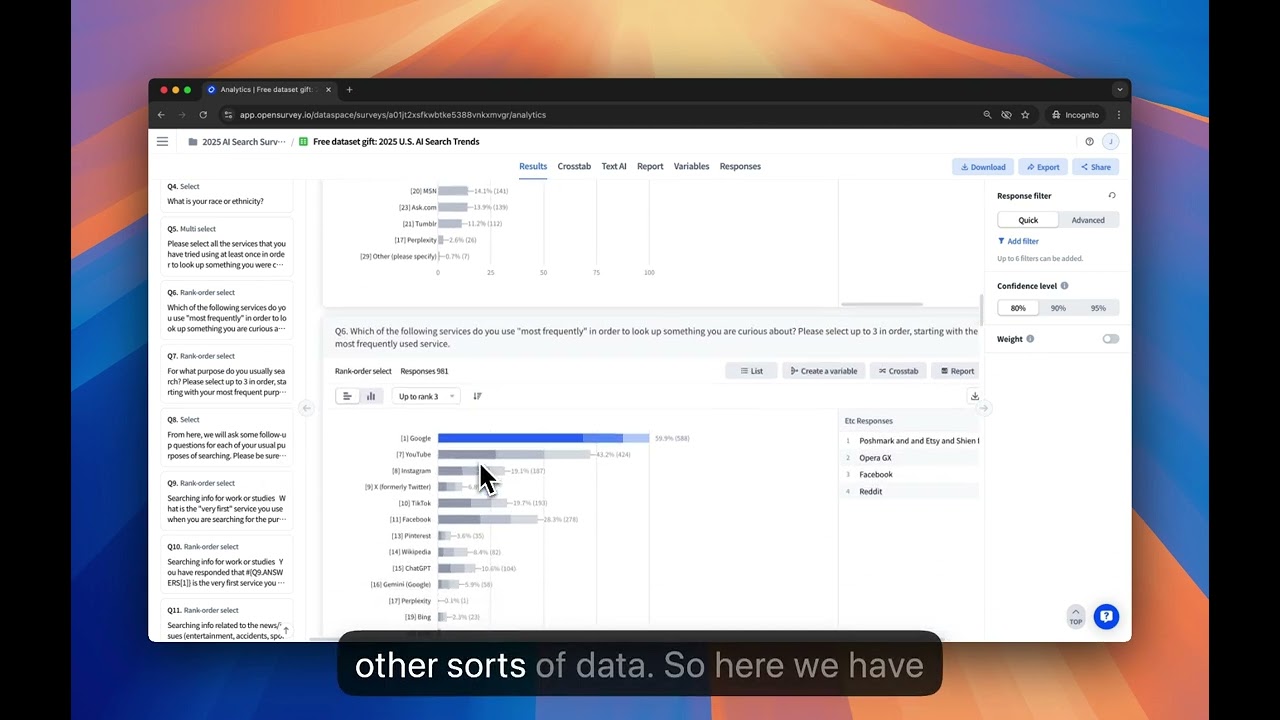Download the Q6 chart icon

(974, 396)
